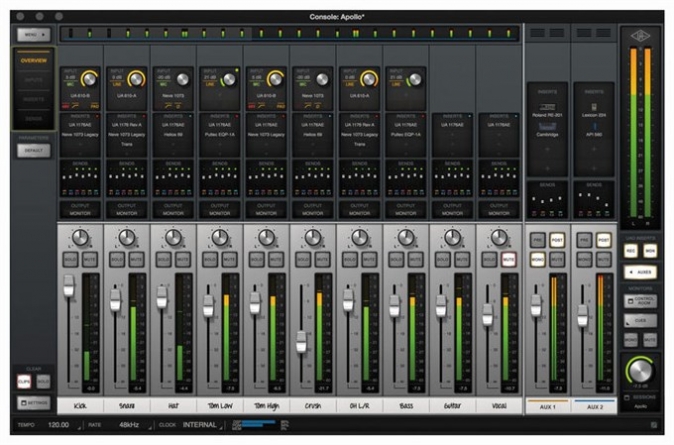Open the clock source INTERNAL selector
The image size is (674, 445).
coord(199,425)
